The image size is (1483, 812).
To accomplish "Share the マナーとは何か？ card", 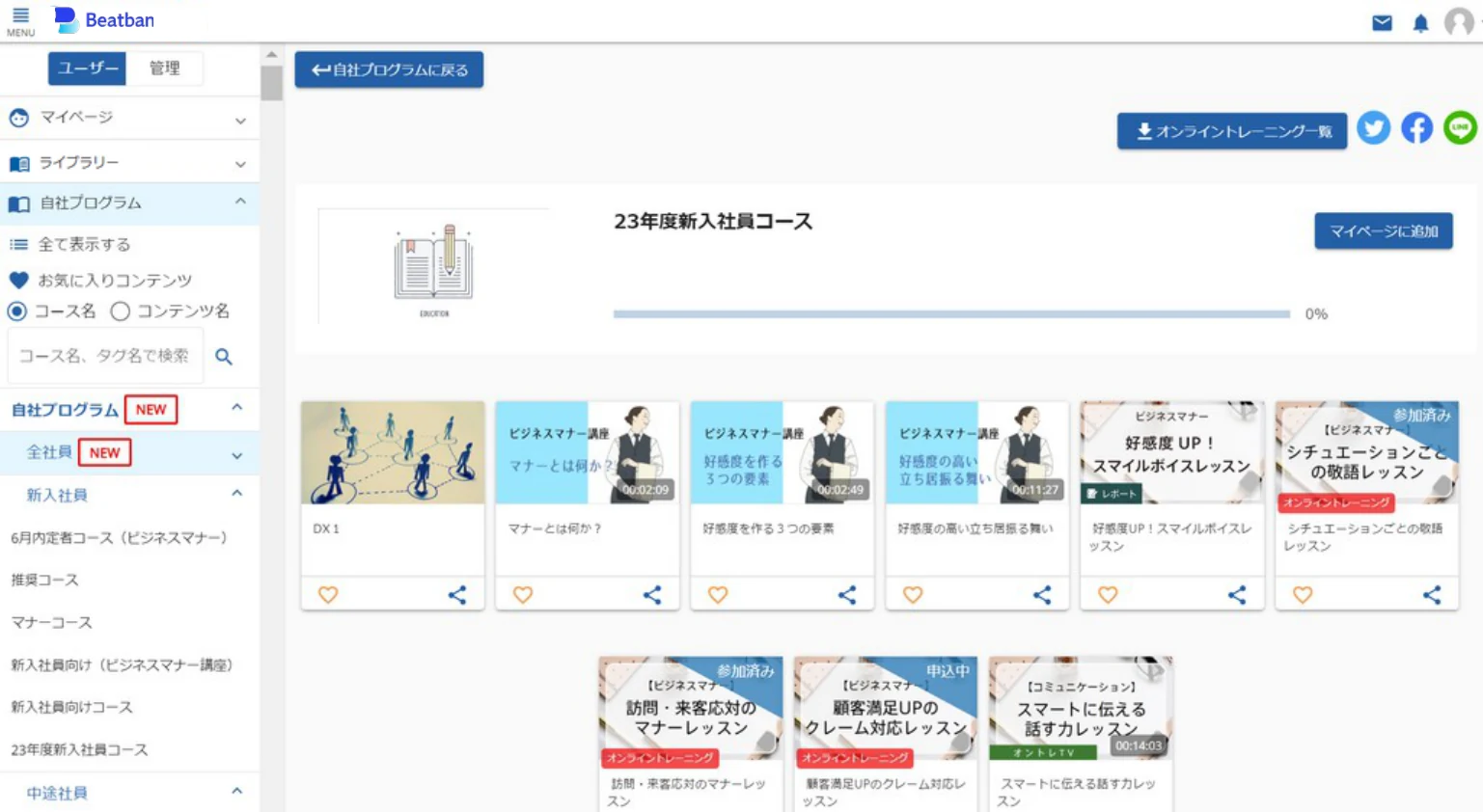I will pyautogui.click(x=652, y=595).
